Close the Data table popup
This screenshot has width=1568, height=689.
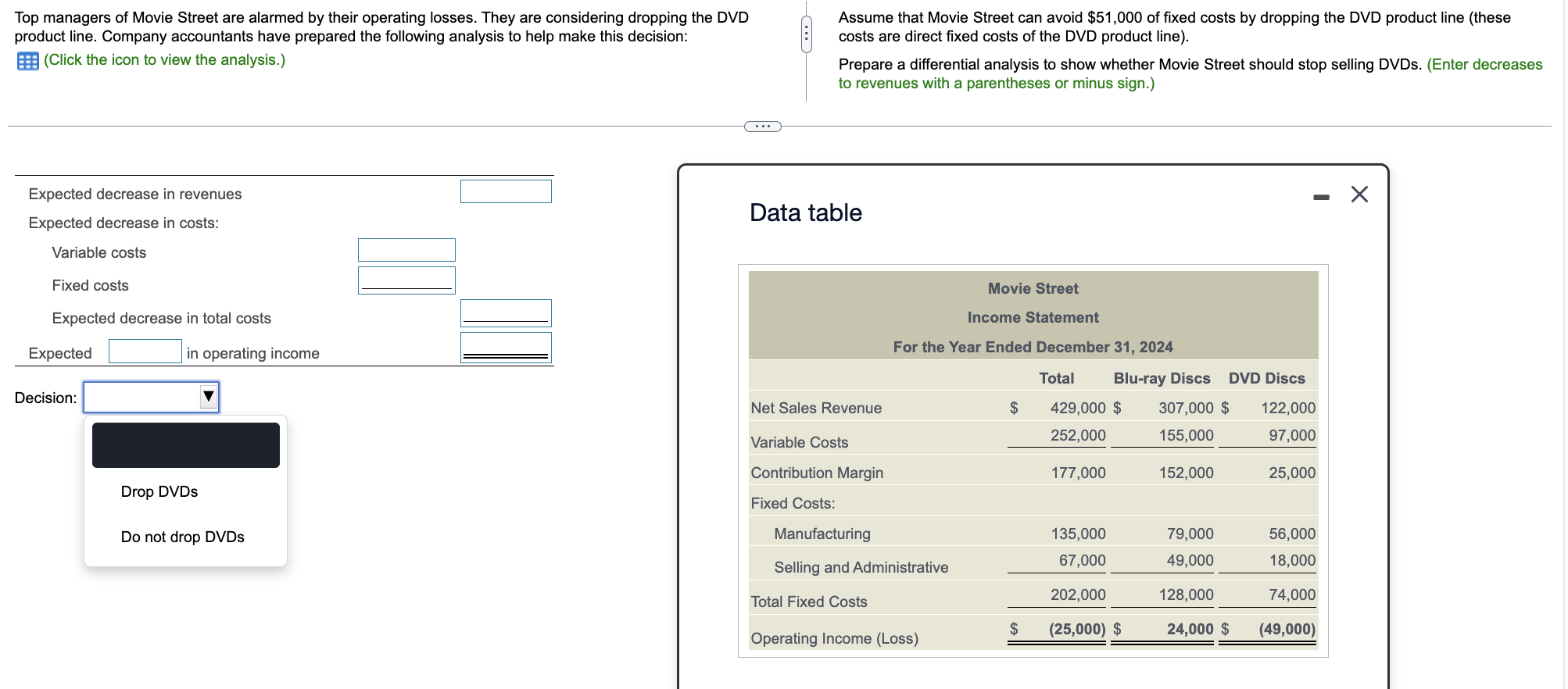tap(1359, 194)
